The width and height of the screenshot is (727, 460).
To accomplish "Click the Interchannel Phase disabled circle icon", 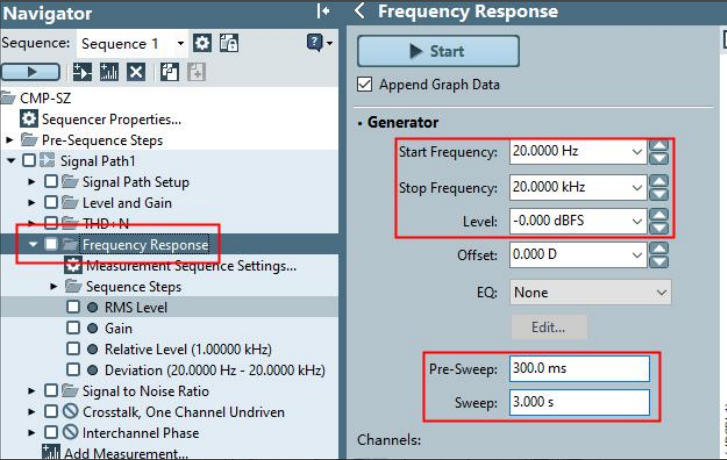I will click(70, 432).
